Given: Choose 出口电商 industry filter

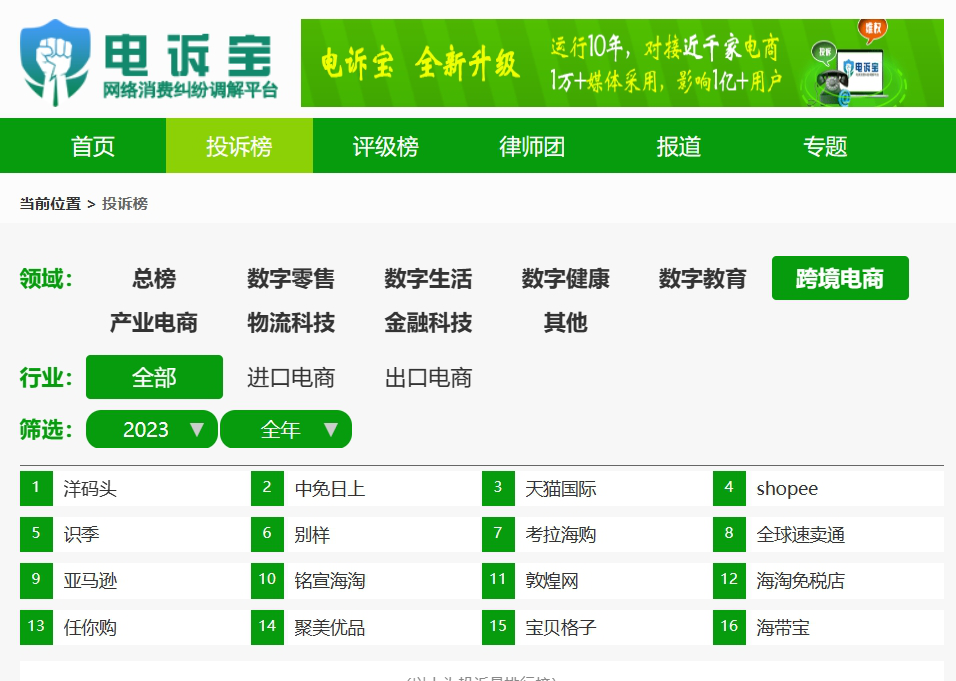Looking at the screenshot, I should tap(429, 377).
